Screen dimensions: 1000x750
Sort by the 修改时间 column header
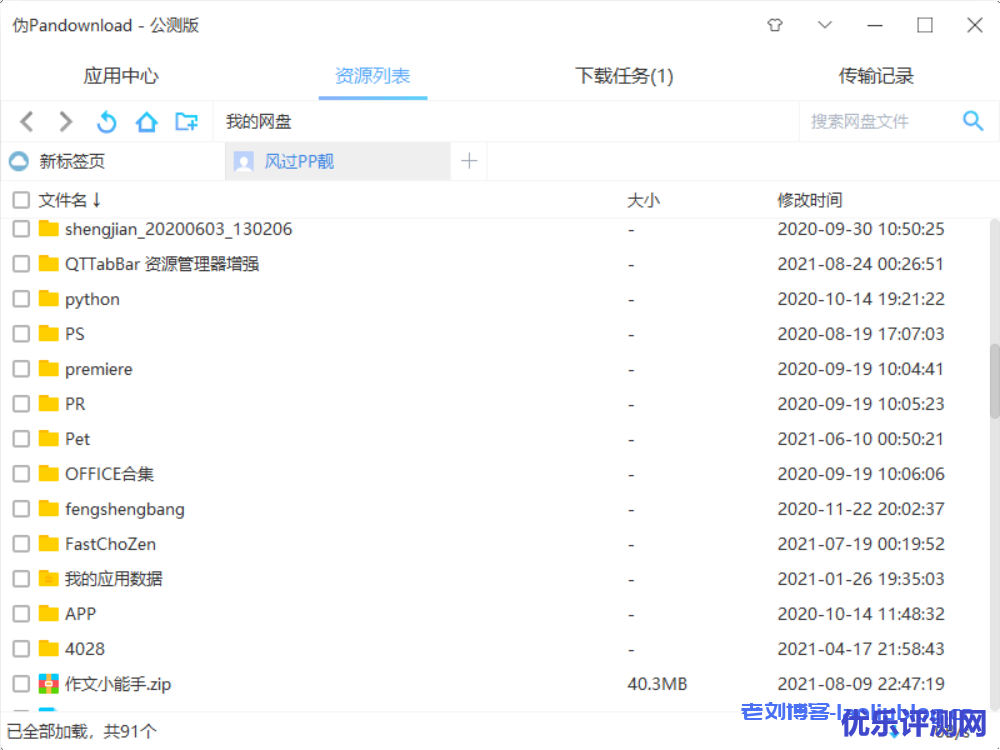click(x=810, y=200)
